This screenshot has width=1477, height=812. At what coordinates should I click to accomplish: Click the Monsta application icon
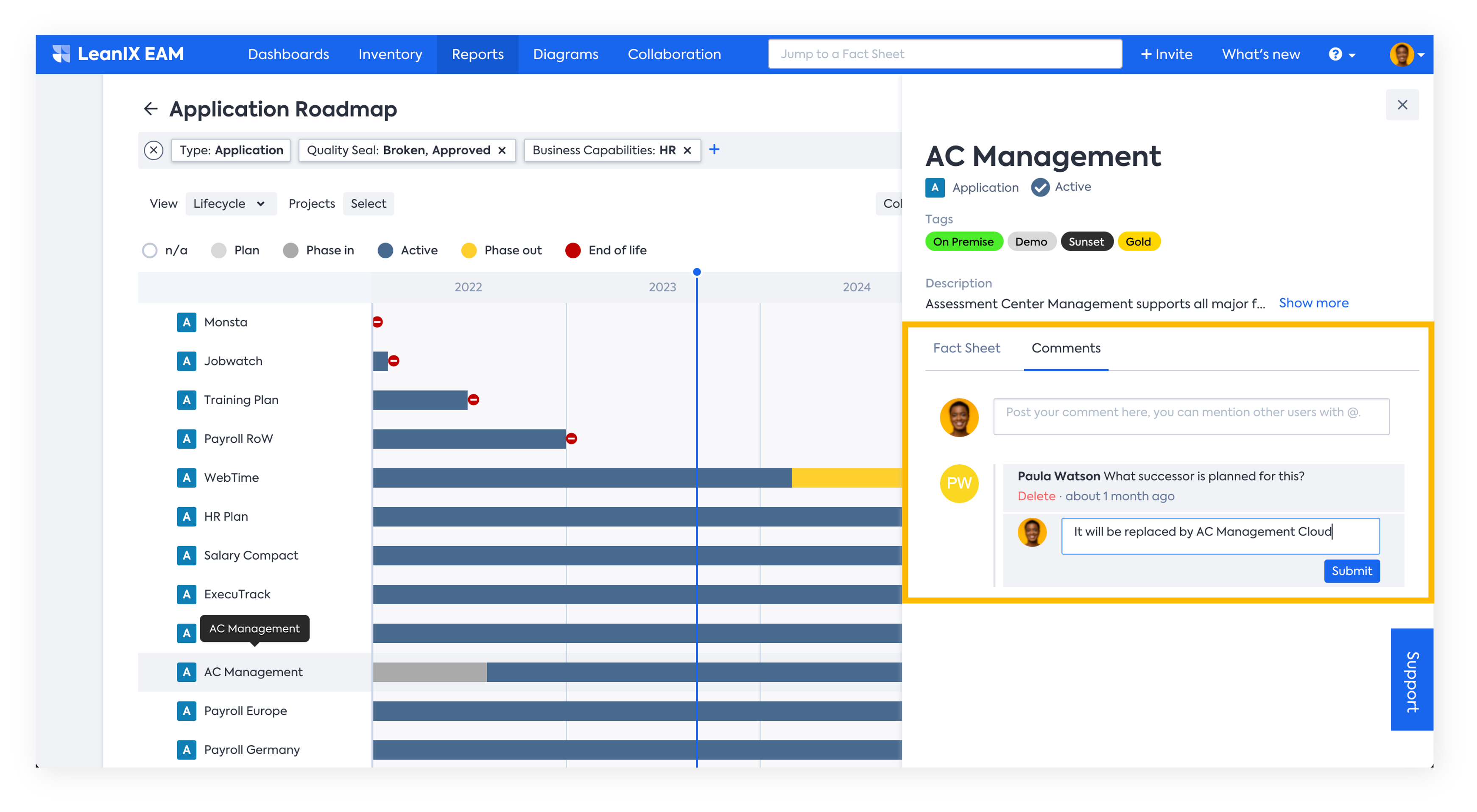coord(186,322)
